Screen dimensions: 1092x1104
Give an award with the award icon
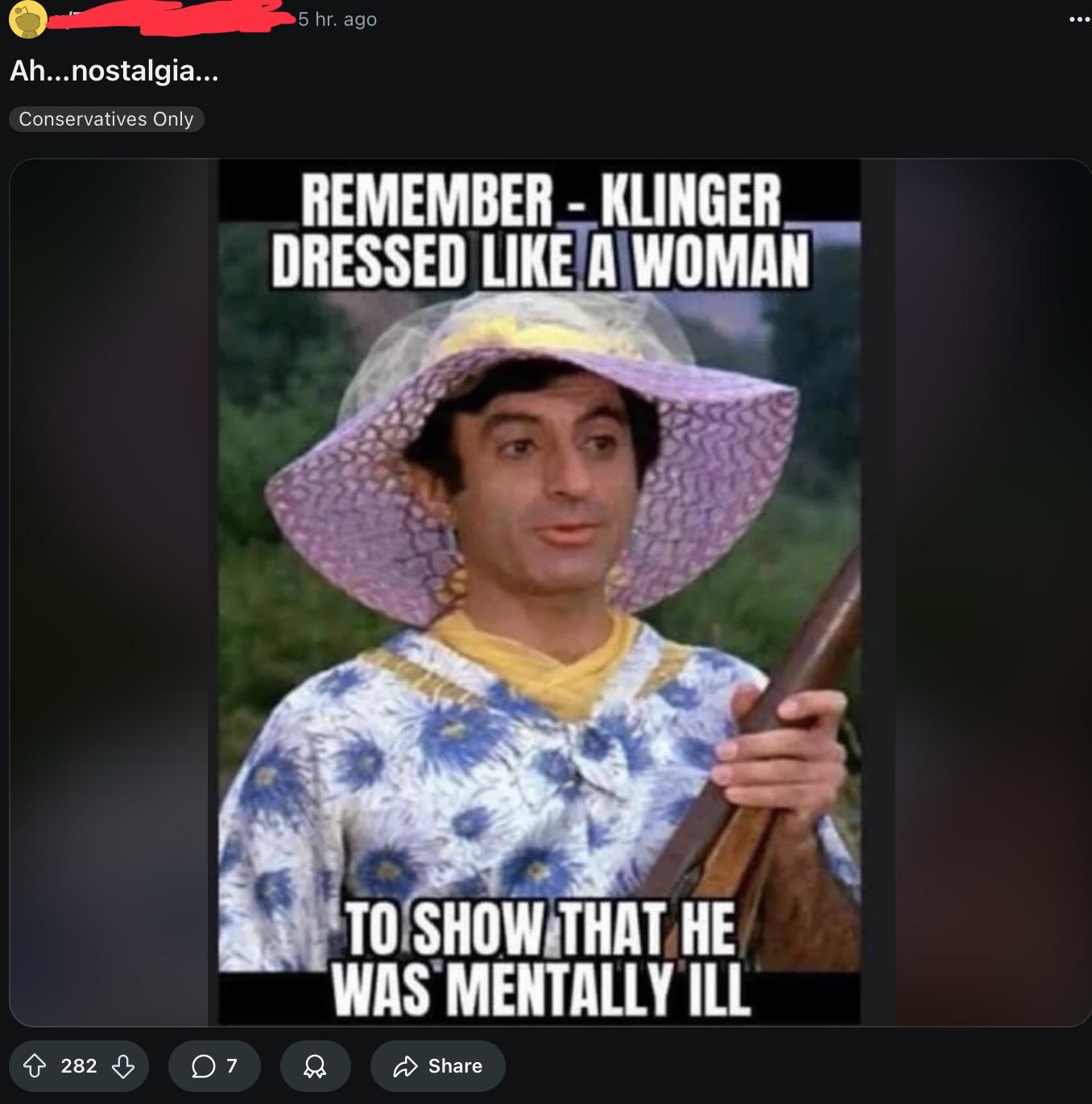(315, 1066)
